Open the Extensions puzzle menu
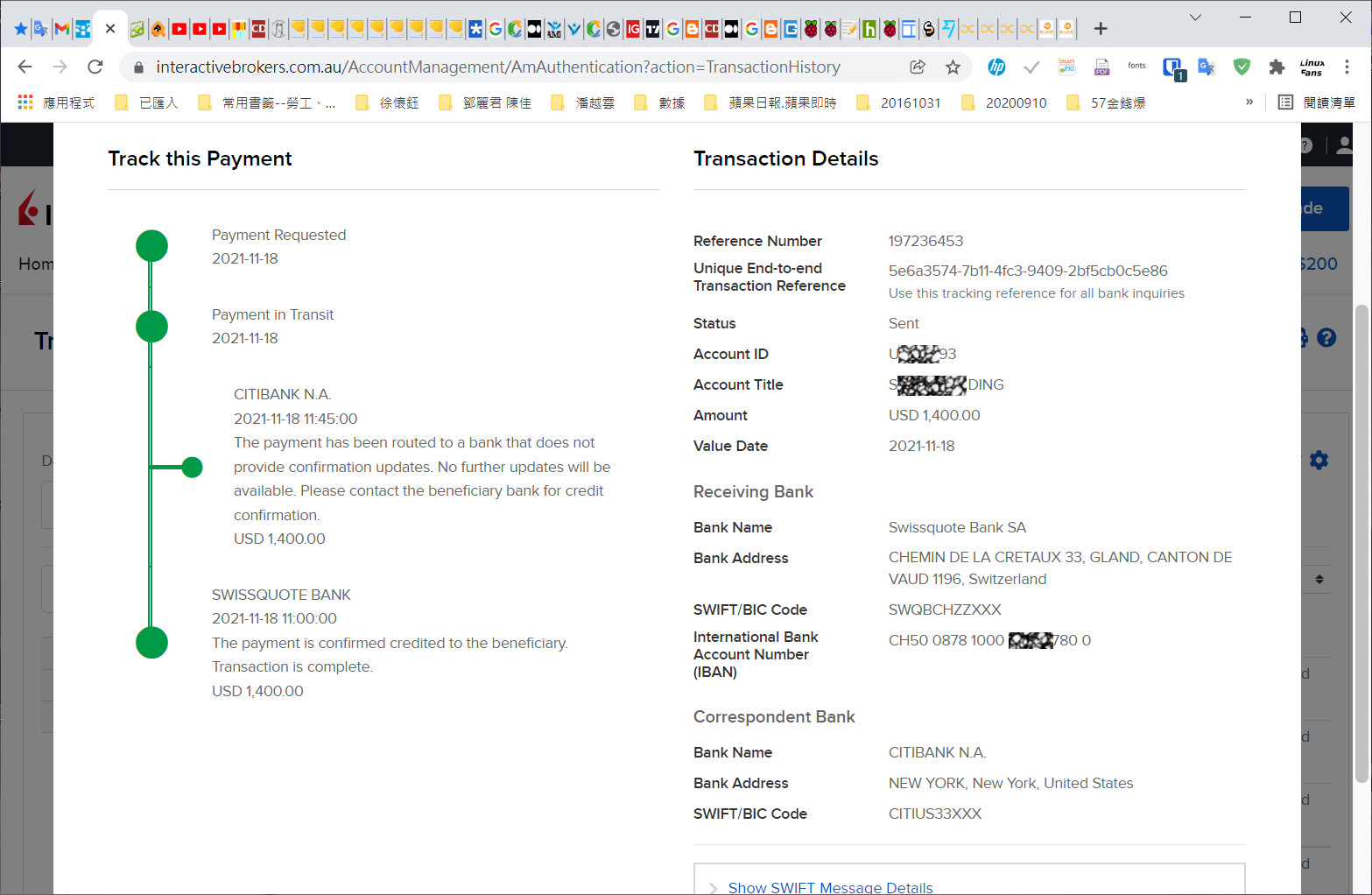1372x895 pixels. click(1277, 67)
